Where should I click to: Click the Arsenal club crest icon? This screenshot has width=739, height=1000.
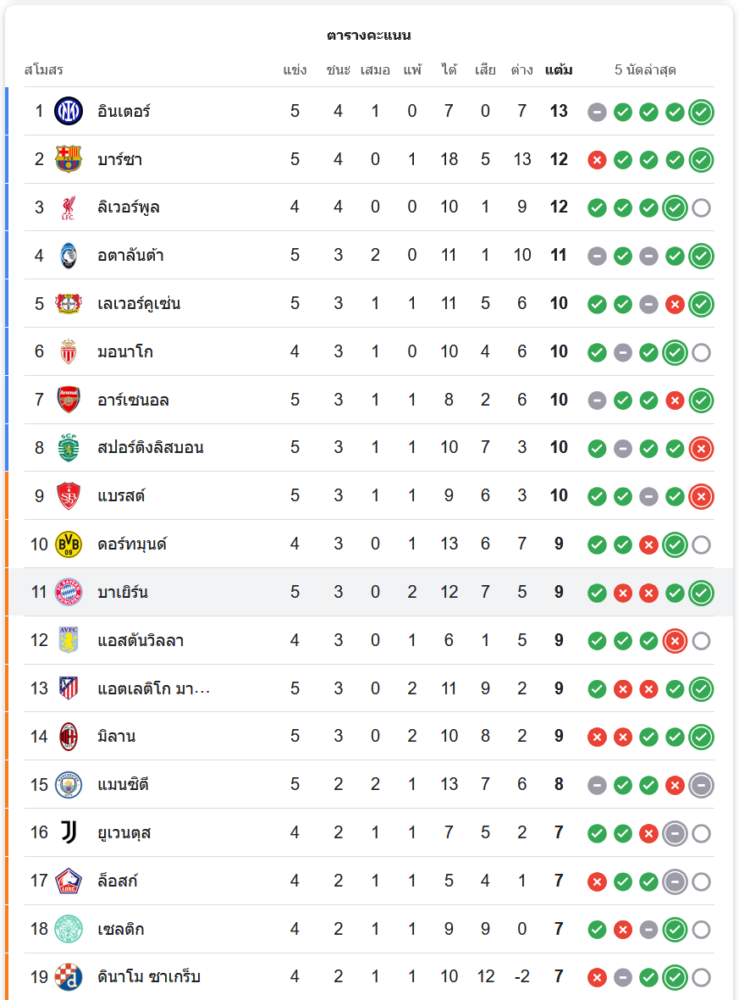pyautogui.click(x=68, y=400)
